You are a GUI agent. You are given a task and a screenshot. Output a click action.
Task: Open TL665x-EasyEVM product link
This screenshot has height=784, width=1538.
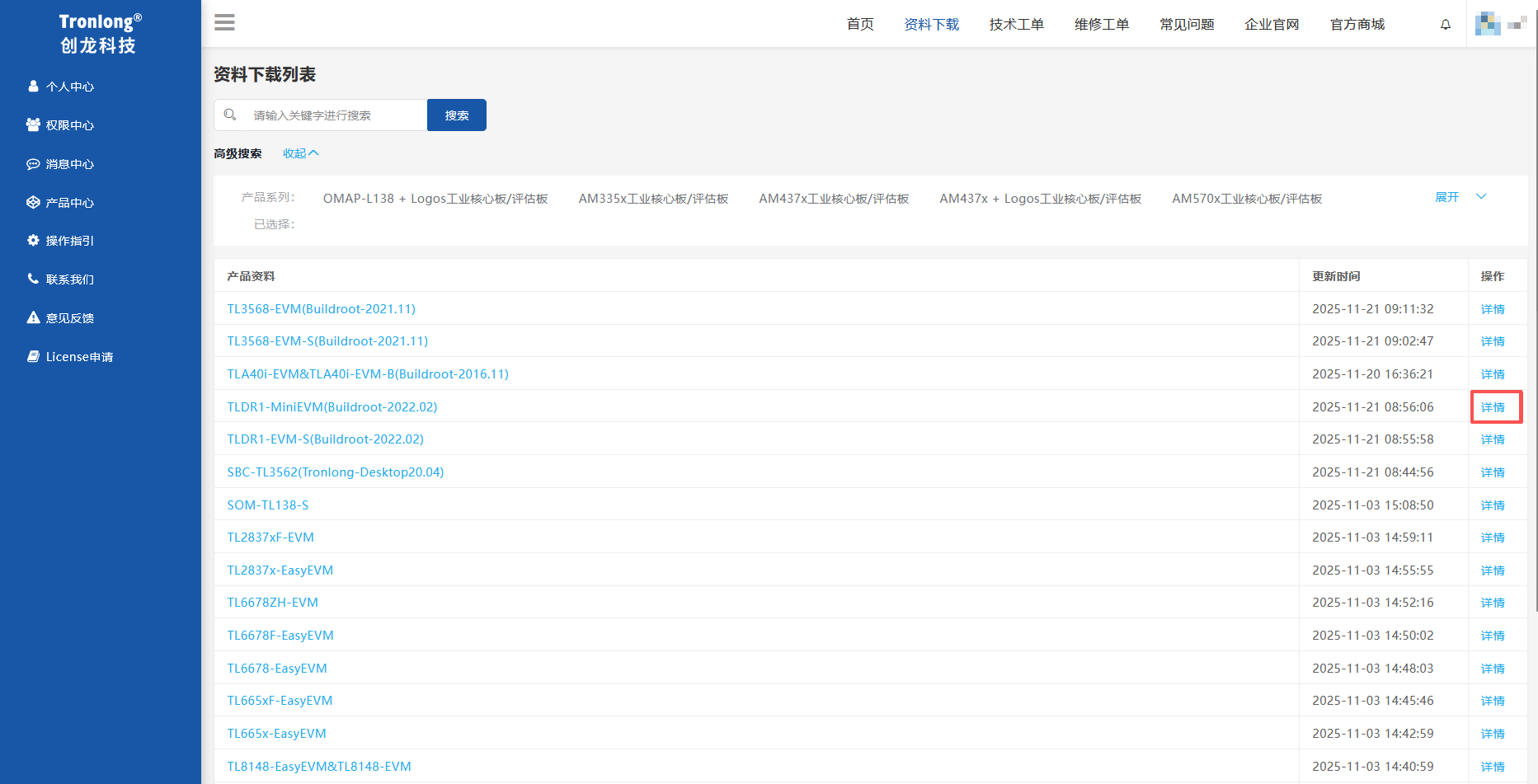(277, 733)
